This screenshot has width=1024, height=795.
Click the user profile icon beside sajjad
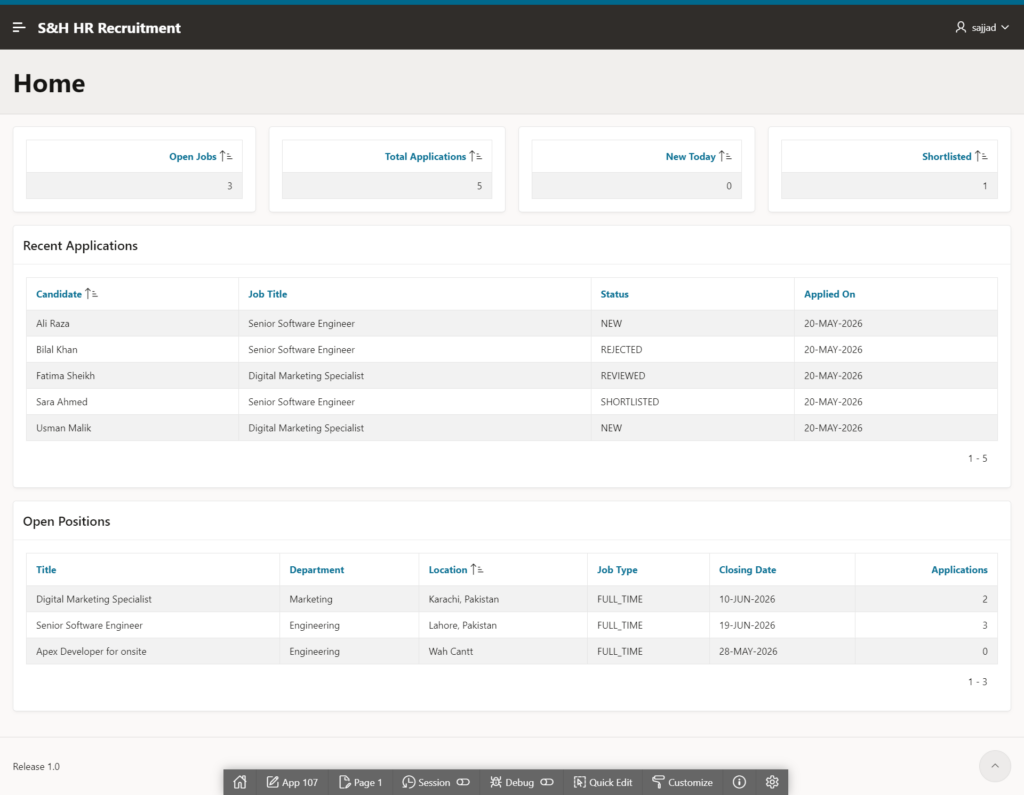point(961,27)
